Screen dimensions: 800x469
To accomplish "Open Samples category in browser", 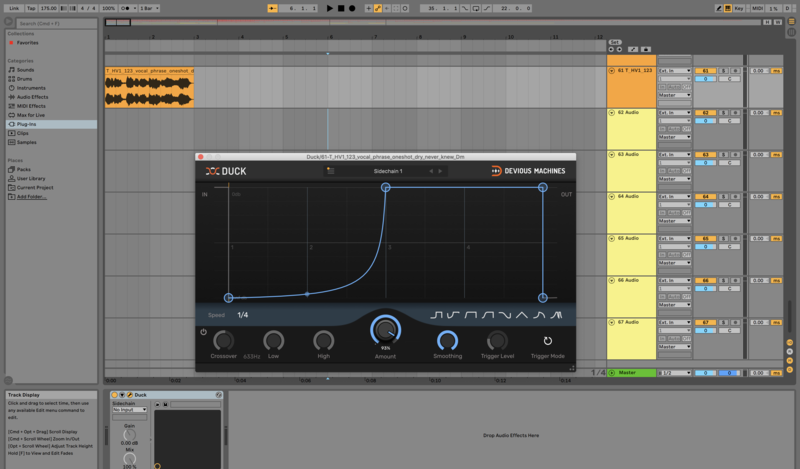I will 27,142.
